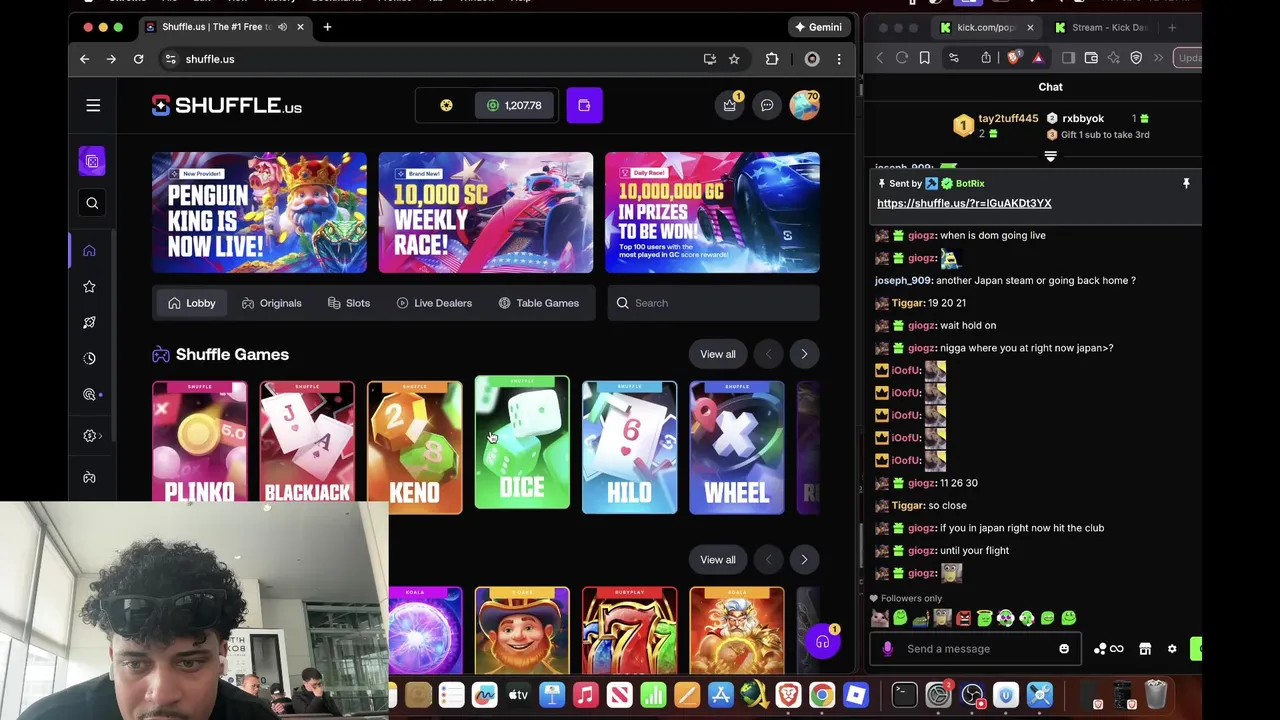Open the shuffle.us referral link in chat
The height and width of the screenshot is (720, 1280).
[x=964, y=203]
